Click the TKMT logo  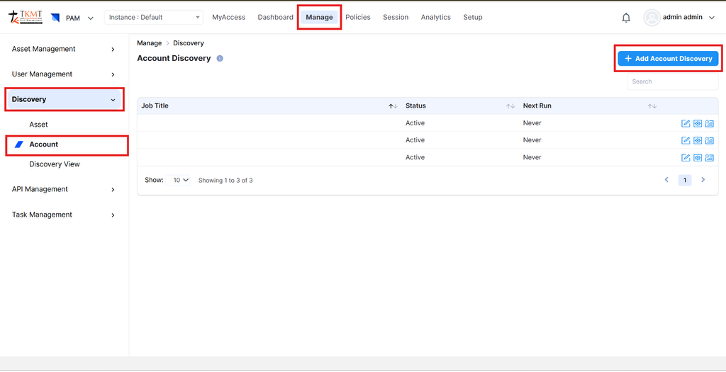pyautogui.click(x=25, y=17)
